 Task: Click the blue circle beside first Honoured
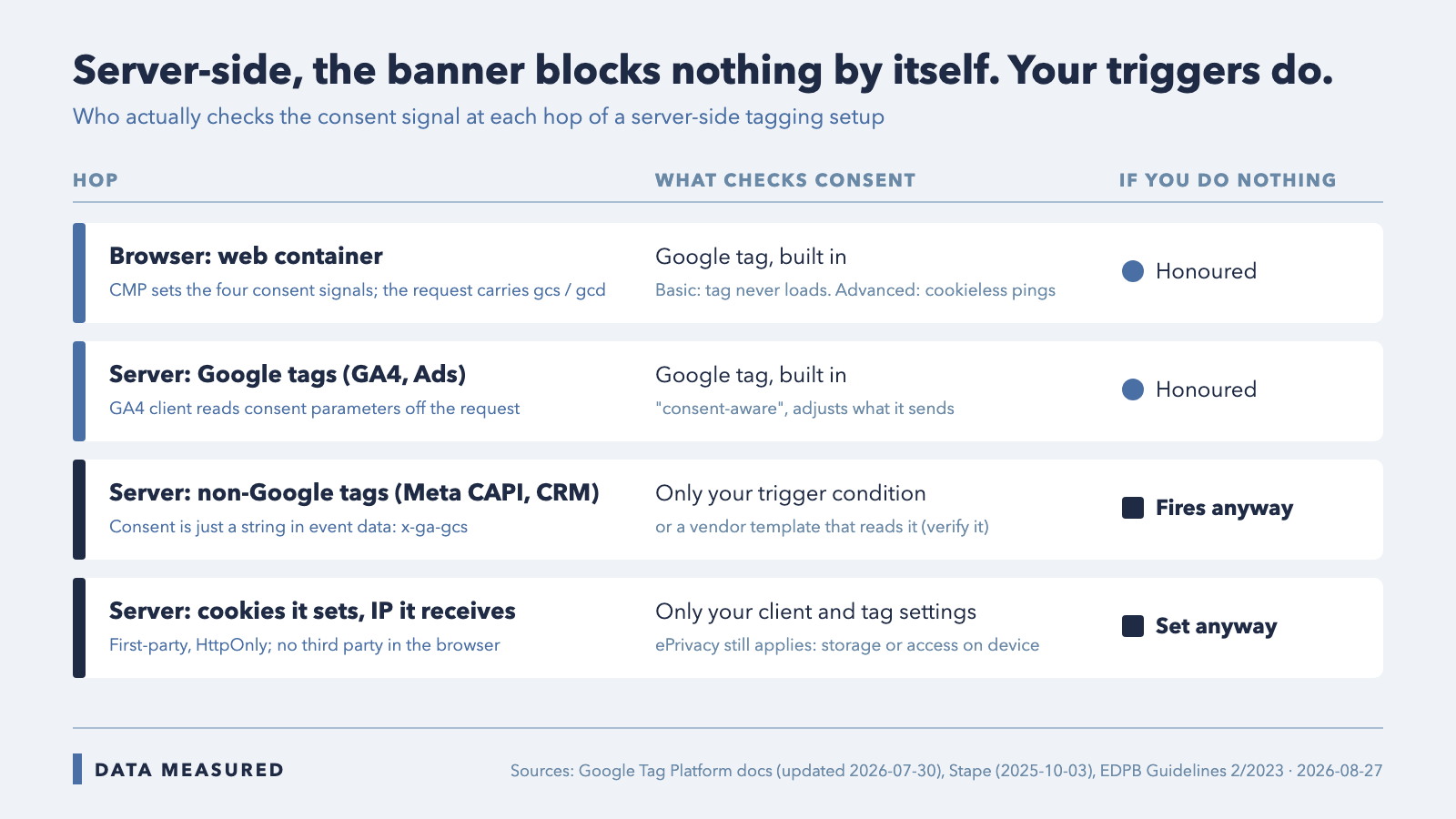(1133, 271)
